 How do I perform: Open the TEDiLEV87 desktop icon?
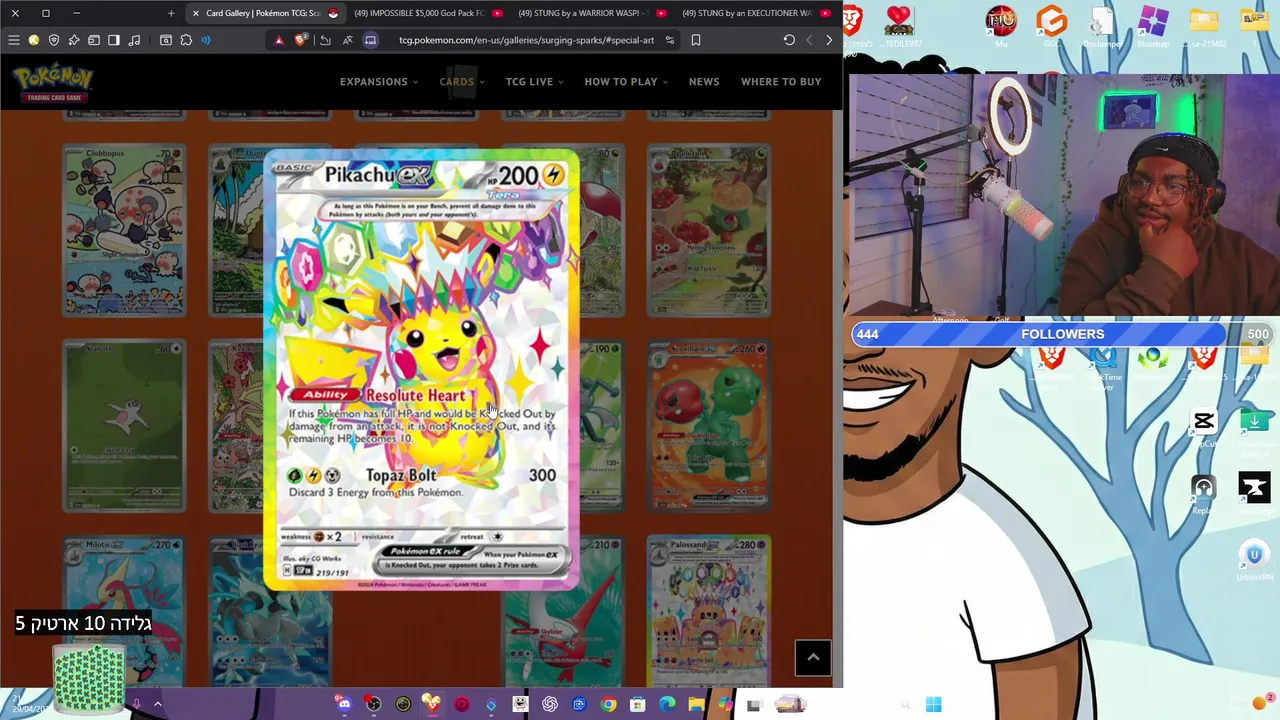point(899,26)
